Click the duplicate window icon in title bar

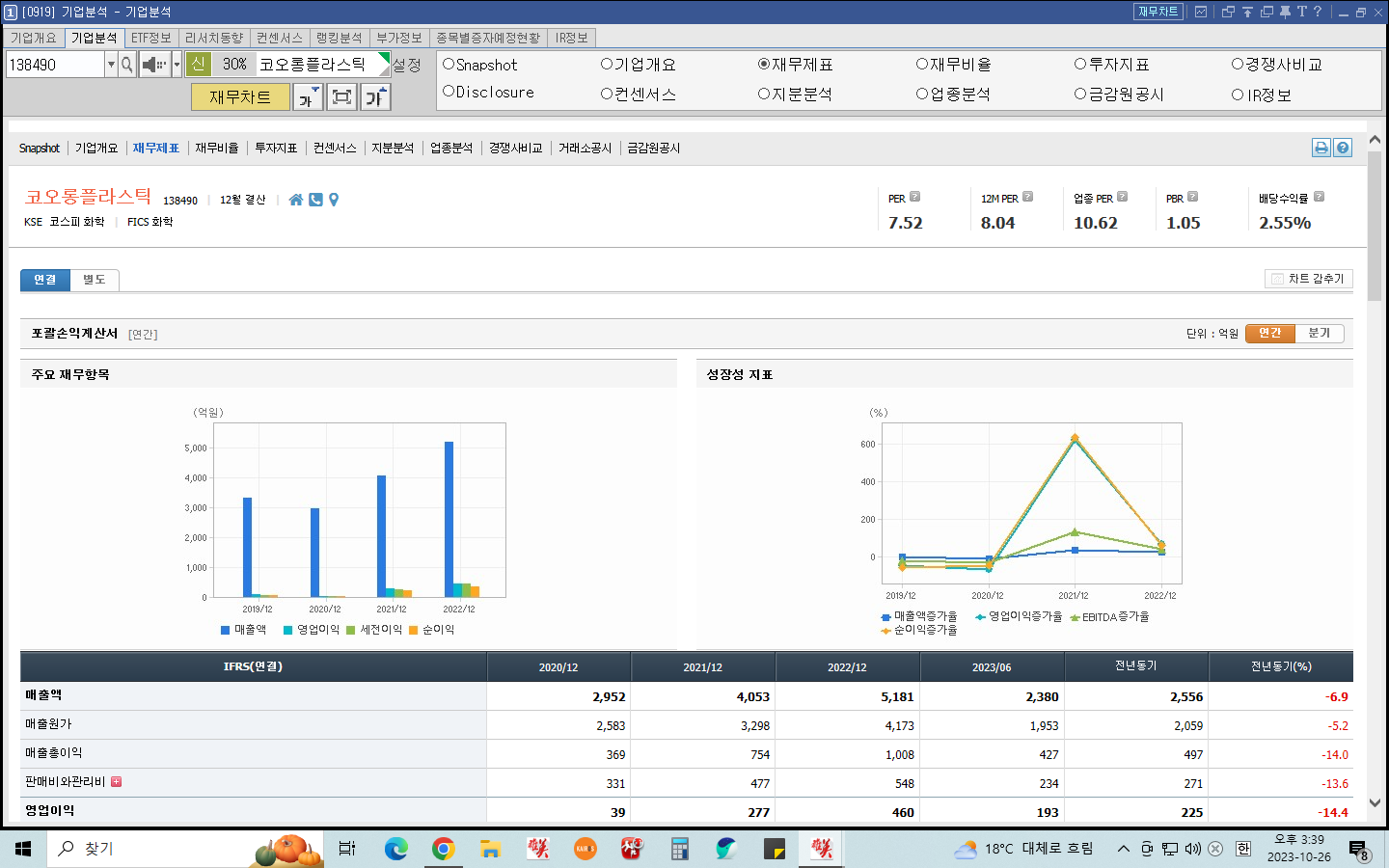point(1266,12)
